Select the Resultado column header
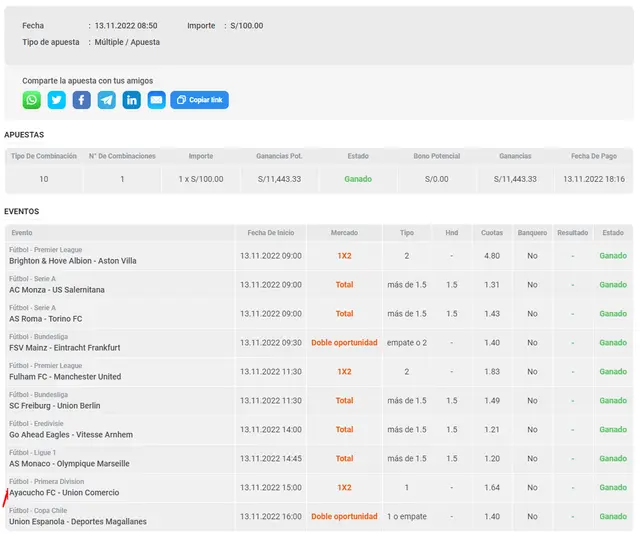Screen dimensions: 640x534 pyautogui.click(x=573, y=233)
